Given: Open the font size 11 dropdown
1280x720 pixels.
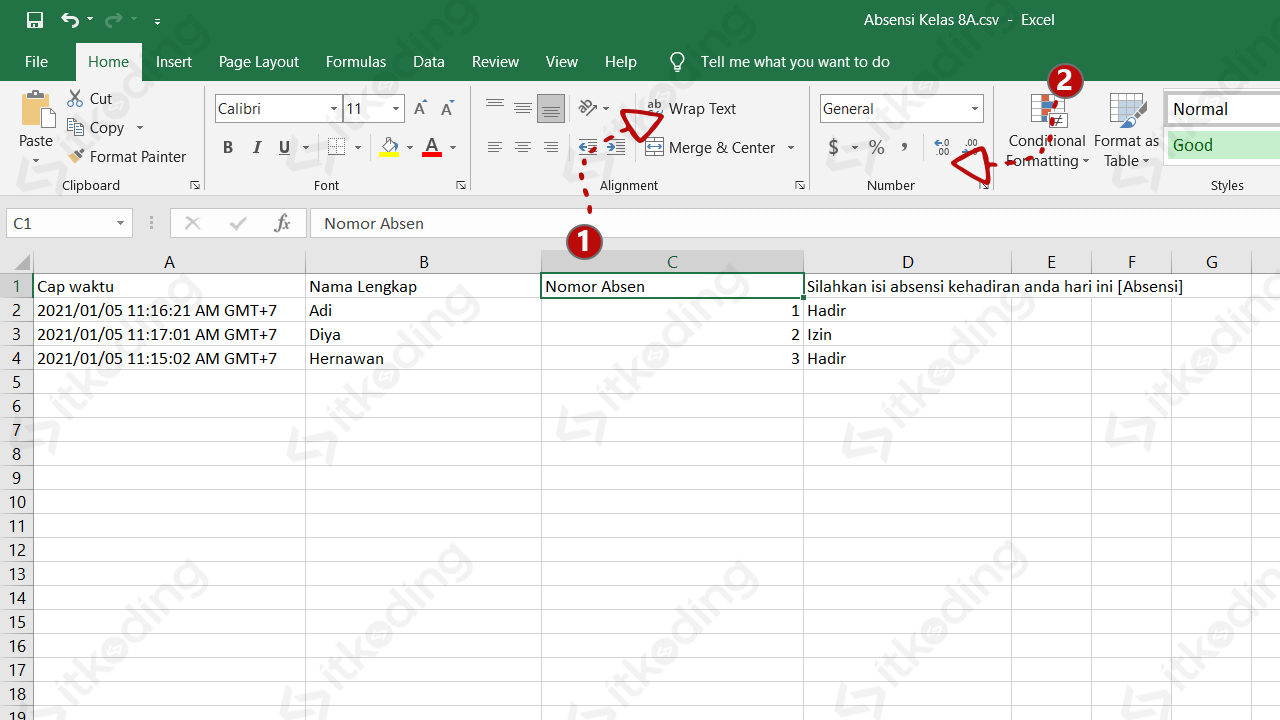Looking at the screenshot, I should [x=396, y=108].
